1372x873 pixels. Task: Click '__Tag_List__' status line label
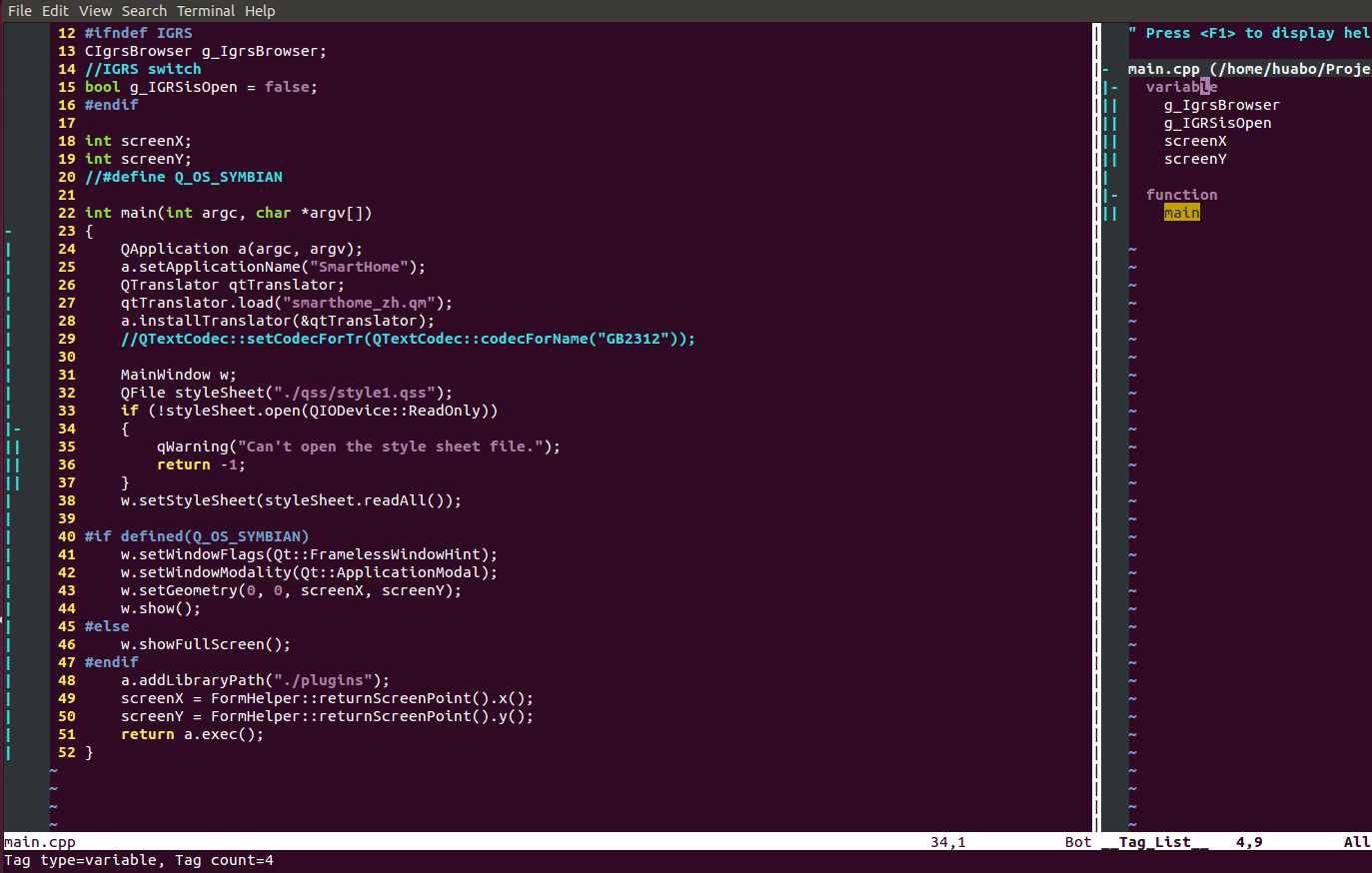[1155, 842]
